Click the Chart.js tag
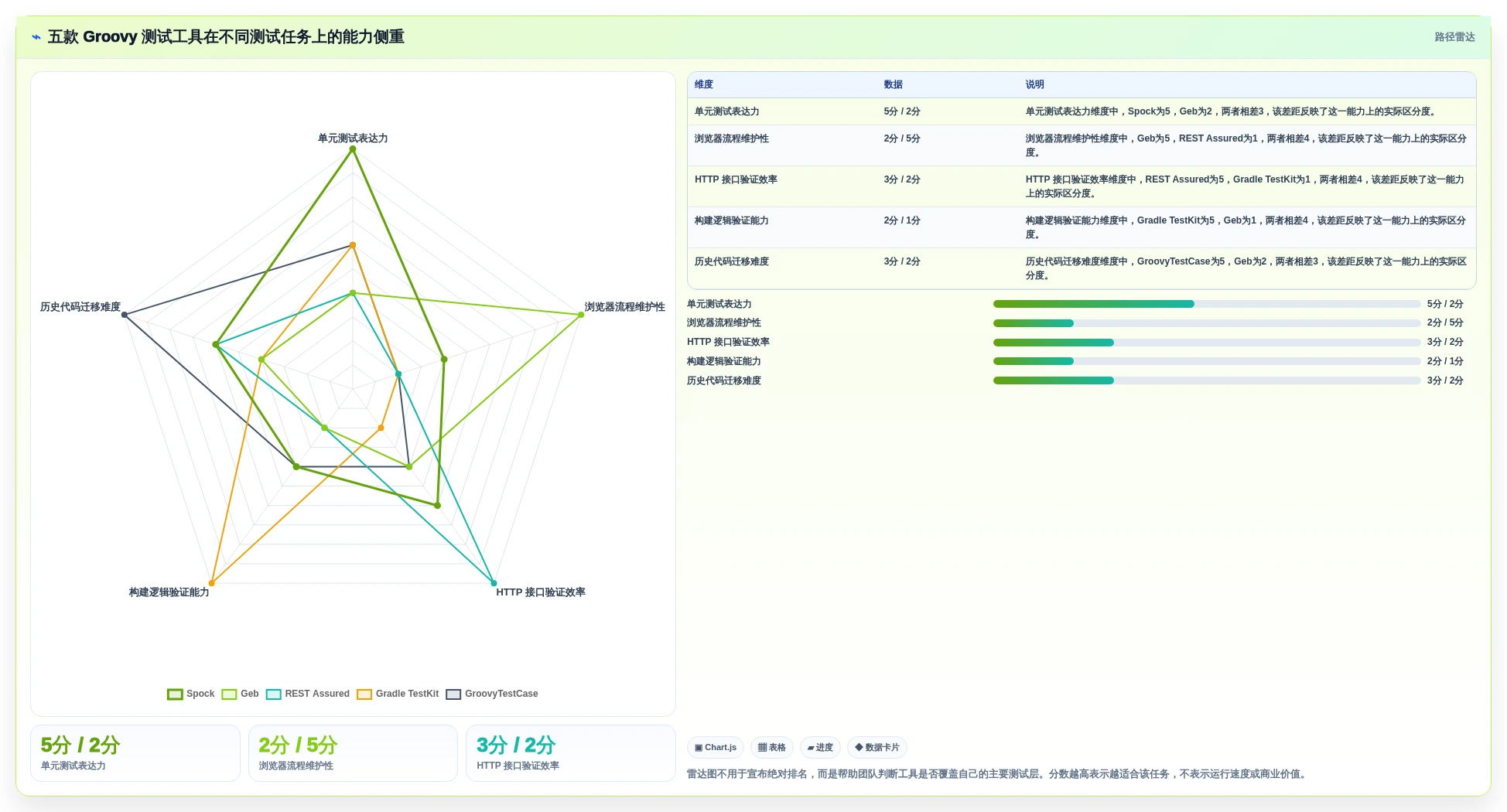This screenshot has width=1507, height=812. [716, 748]
